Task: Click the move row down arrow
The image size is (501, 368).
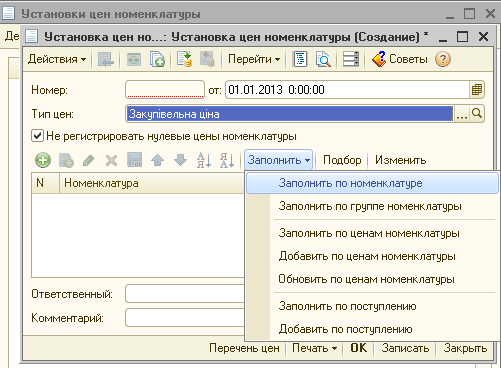Action: click(180, 160)
